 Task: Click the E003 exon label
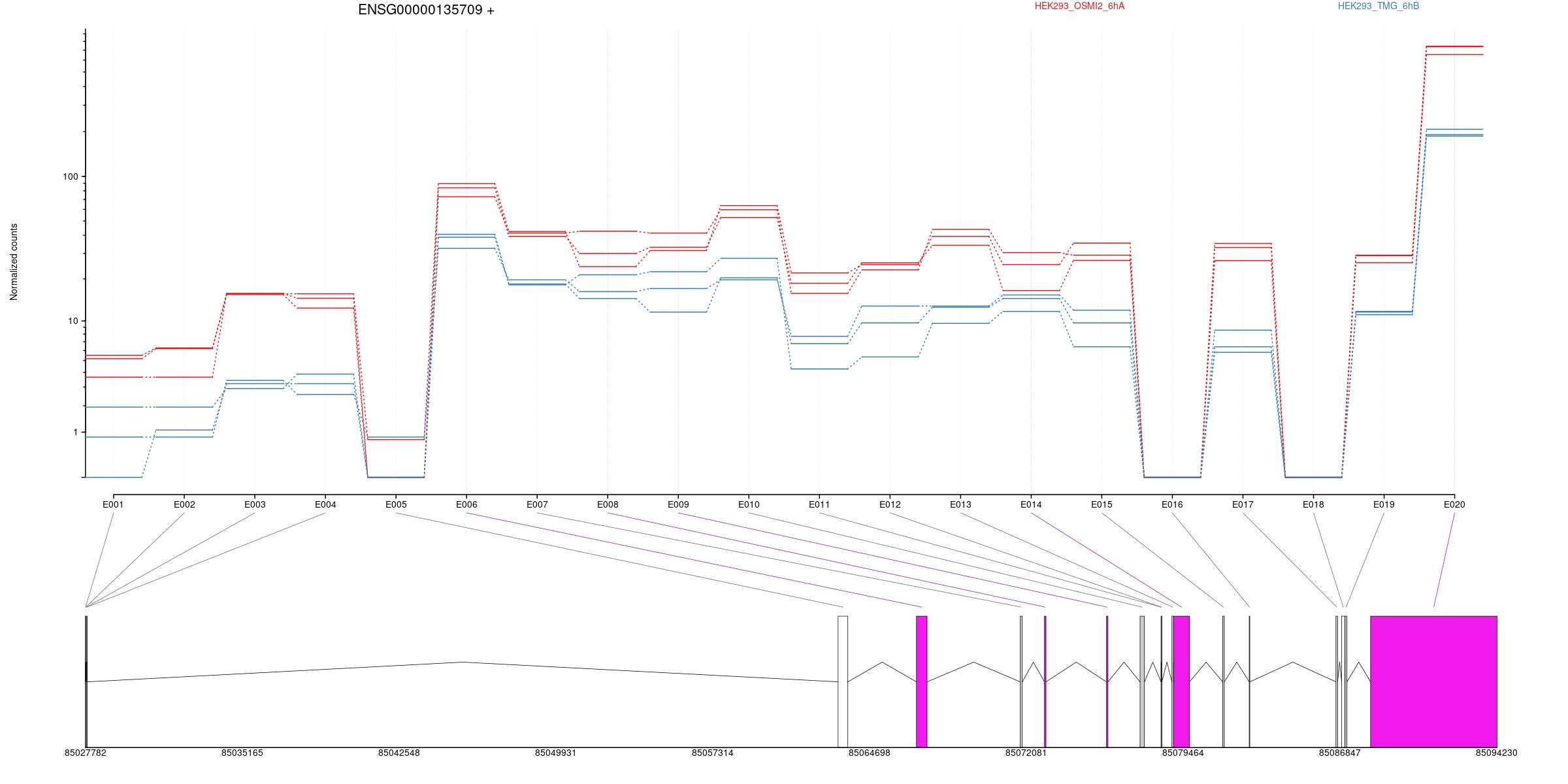pos(255,504)
